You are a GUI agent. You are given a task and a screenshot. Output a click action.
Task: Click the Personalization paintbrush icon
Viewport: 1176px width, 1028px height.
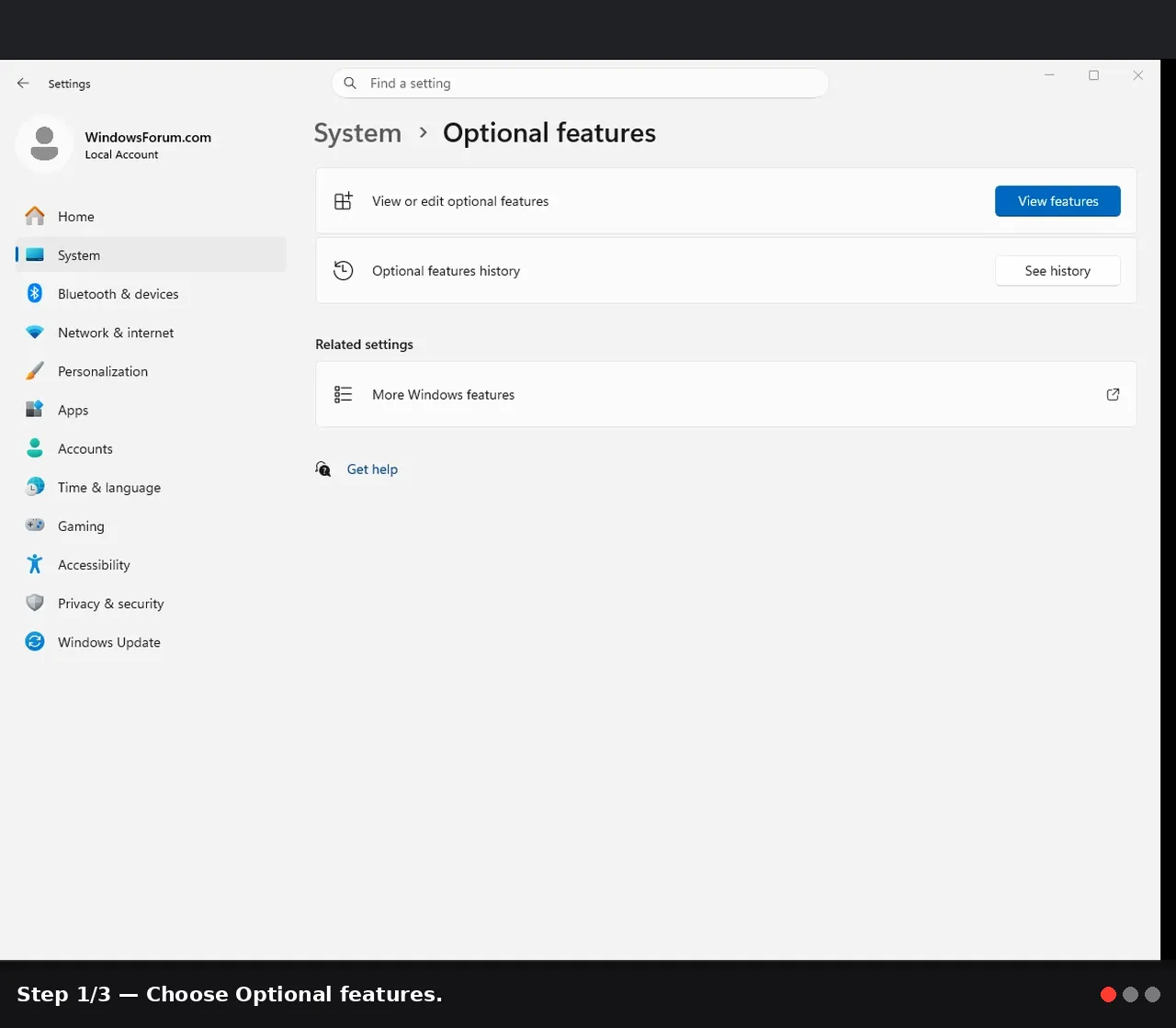coord(35,371)
